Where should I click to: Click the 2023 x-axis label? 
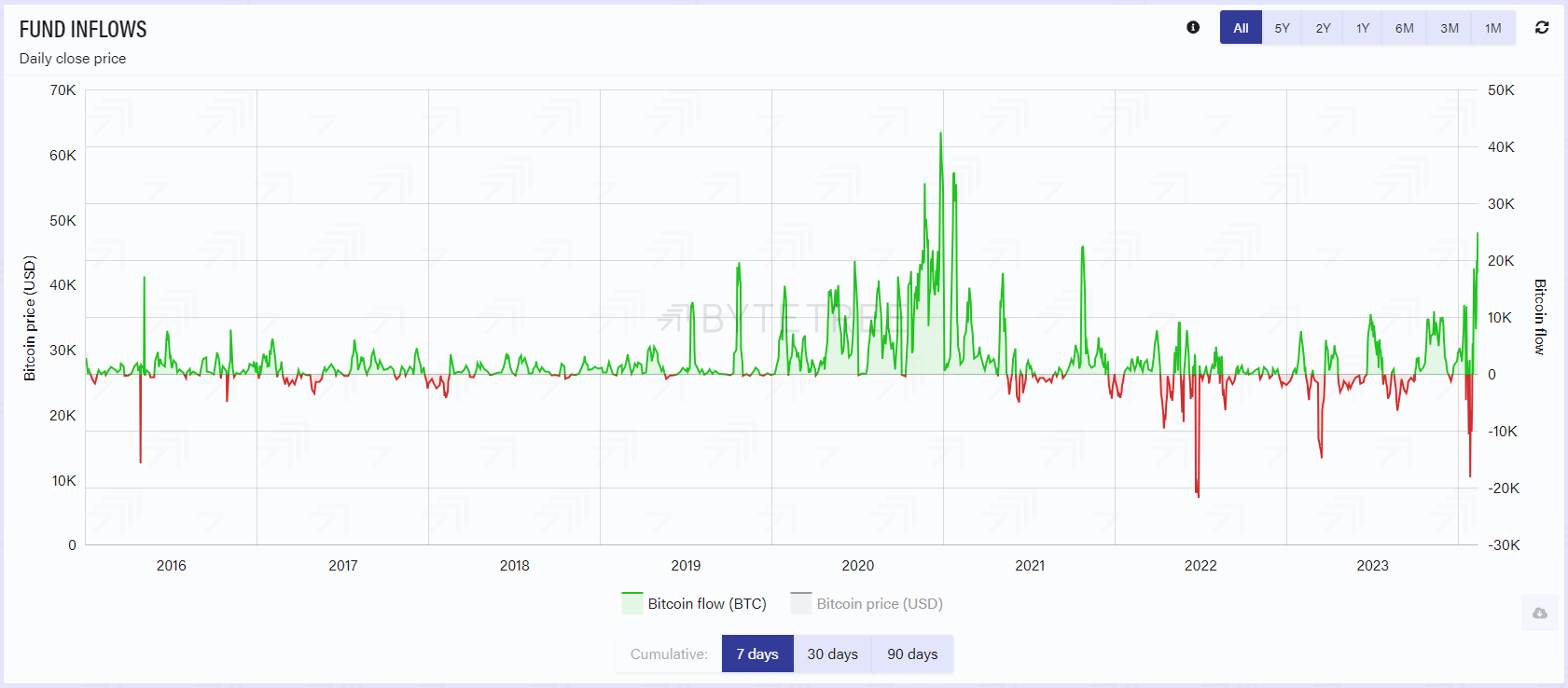coord(1372,566)
